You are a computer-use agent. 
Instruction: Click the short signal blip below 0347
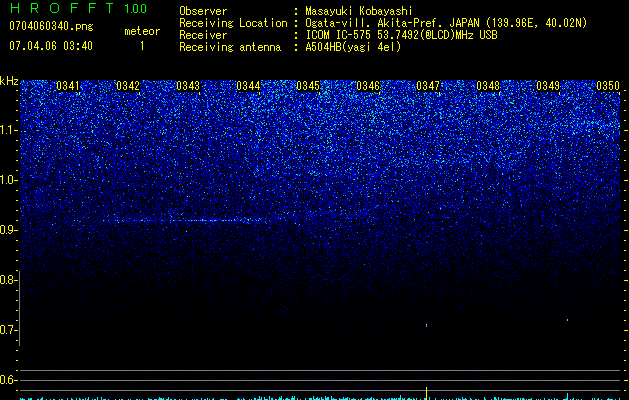coord(426,325)
